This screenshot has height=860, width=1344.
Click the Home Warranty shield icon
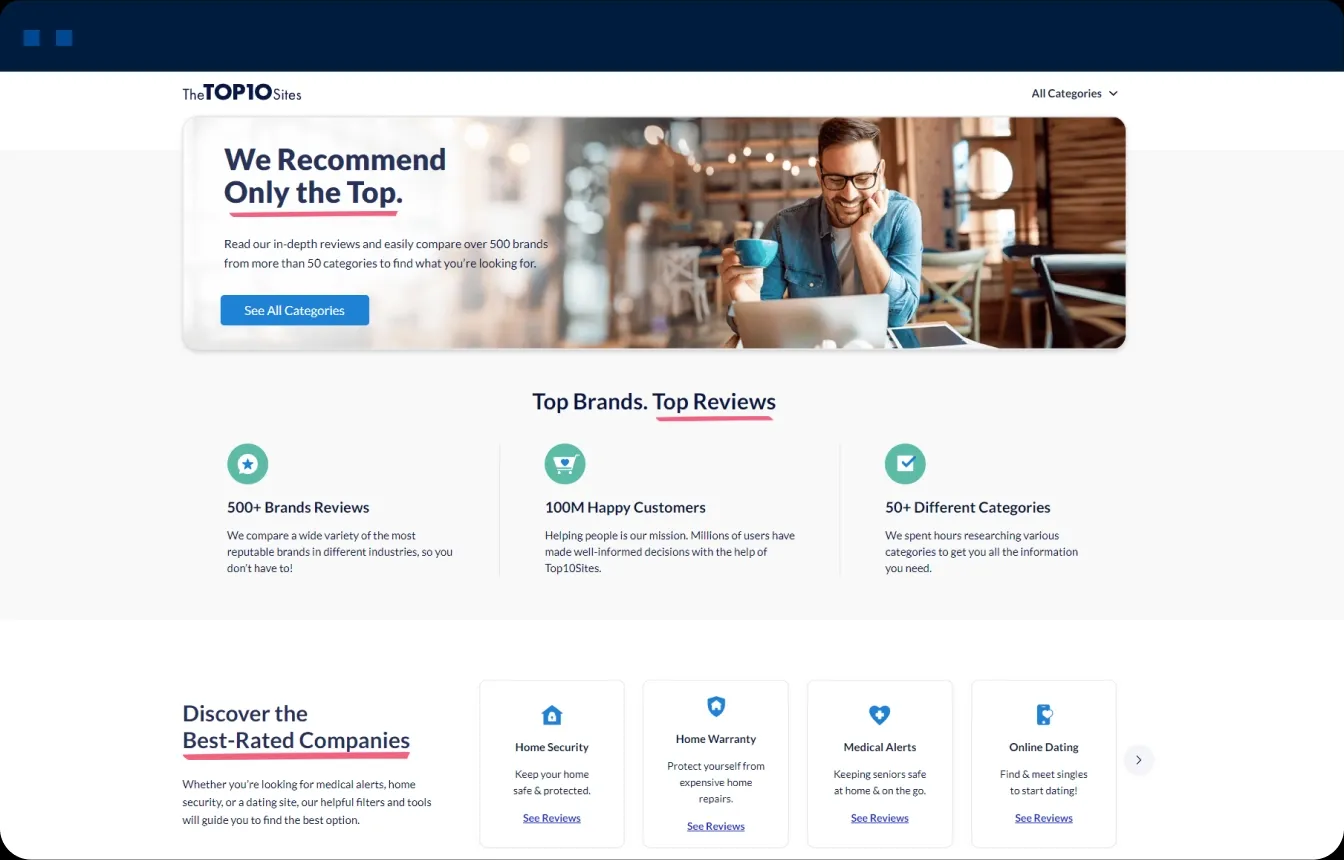[716, 707]
